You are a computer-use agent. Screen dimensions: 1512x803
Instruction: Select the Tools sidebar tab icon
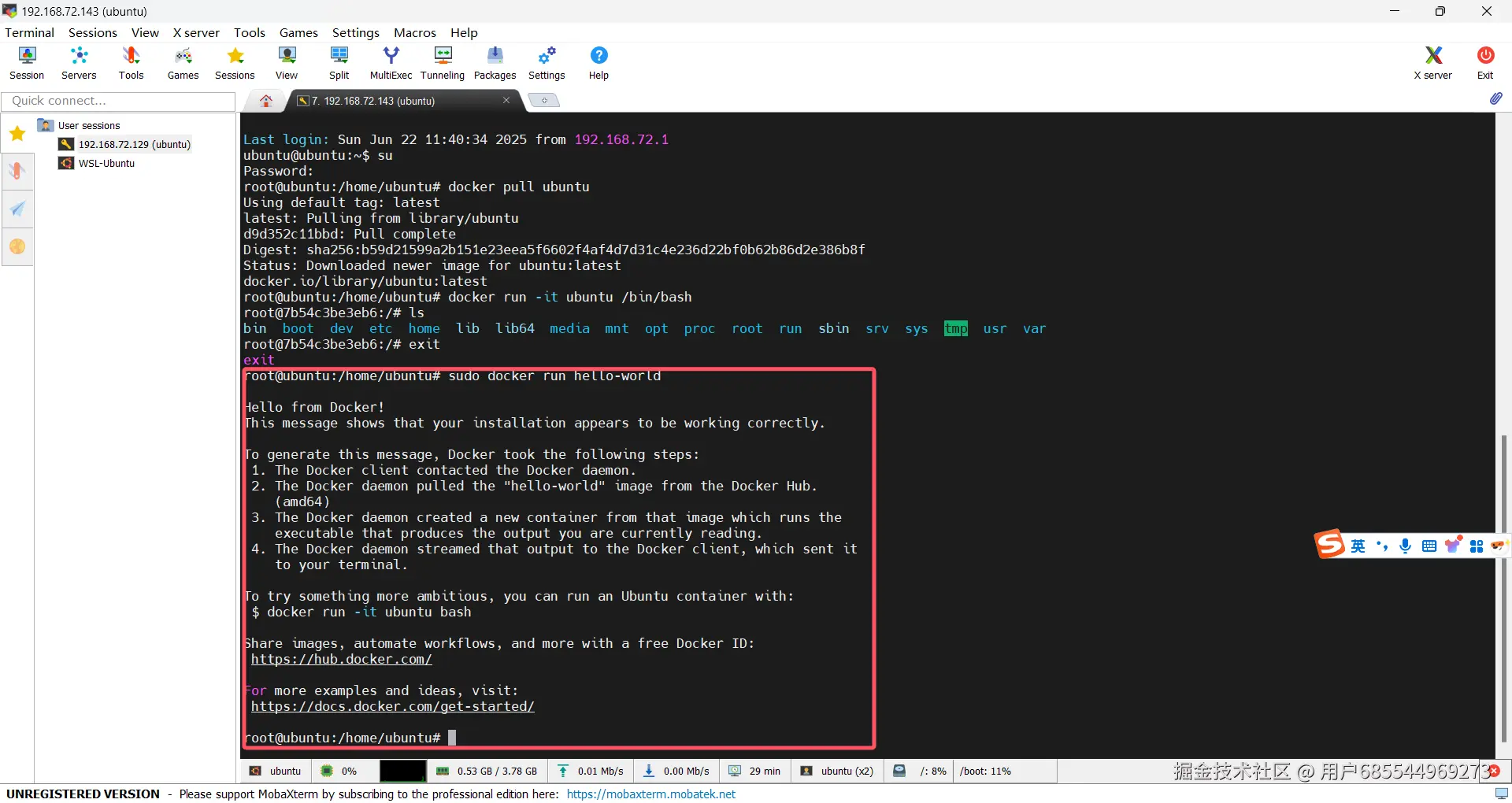(17, 171)
